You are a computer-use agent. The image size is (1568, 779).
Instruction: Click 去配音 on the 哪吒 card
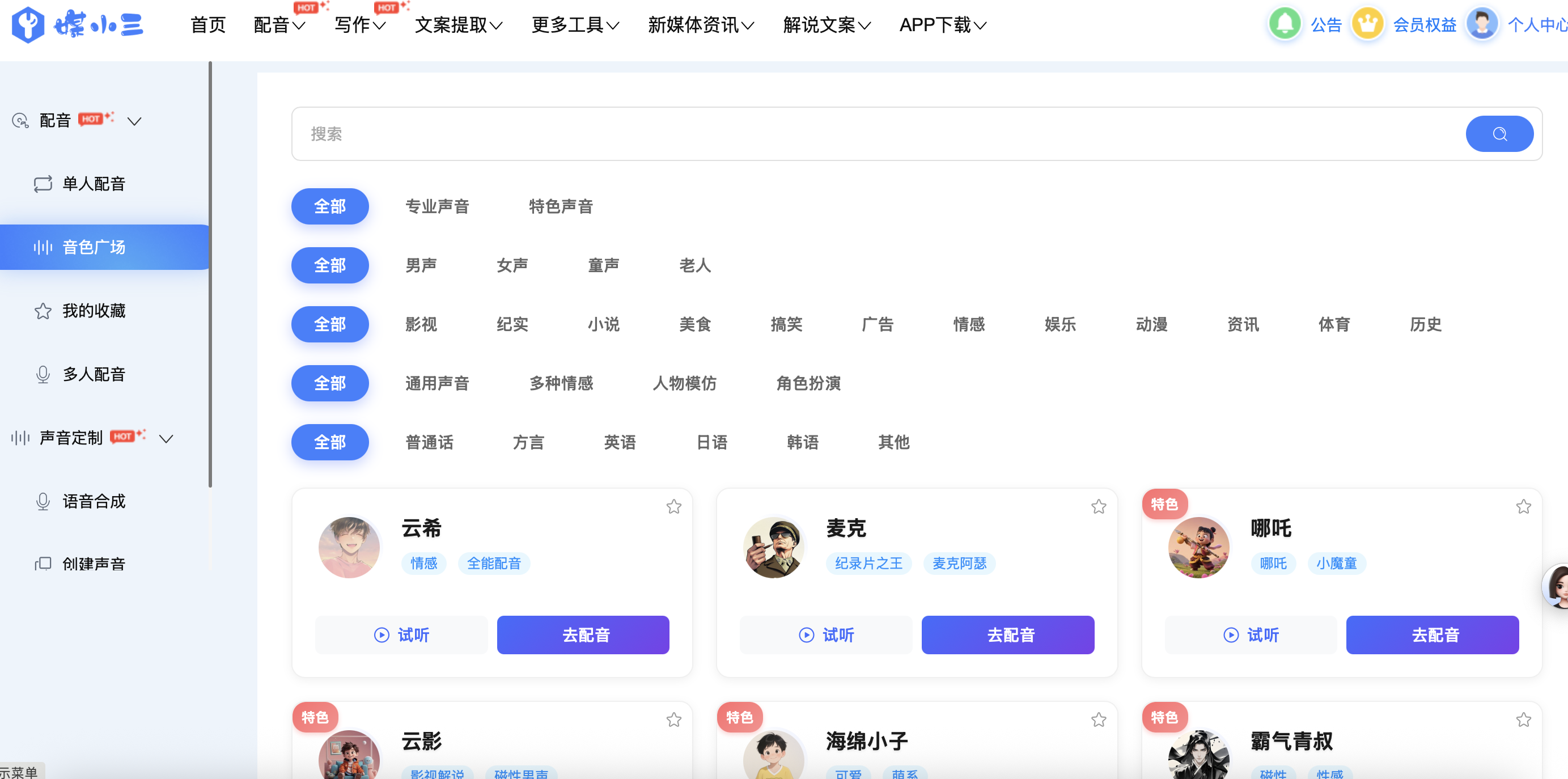[x=1433, y=635]
